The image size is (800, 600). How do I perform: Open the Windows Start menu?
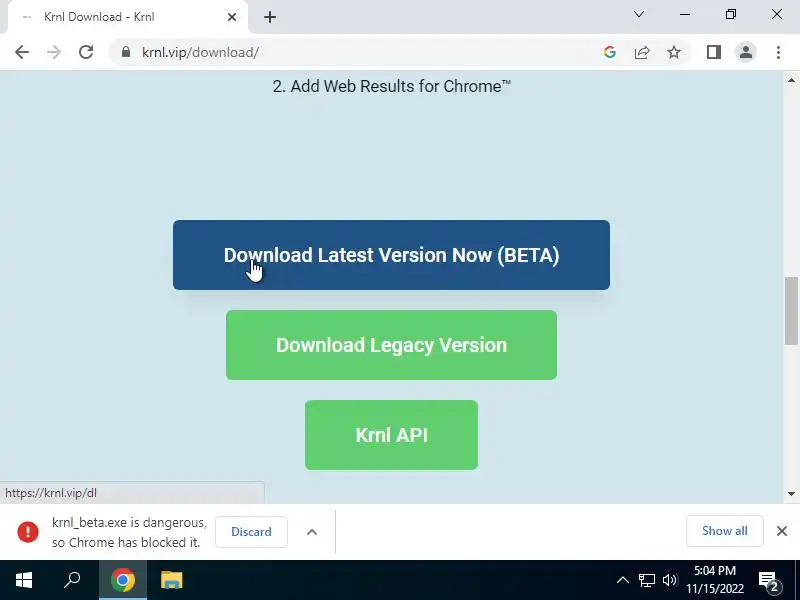click(24, 580)
